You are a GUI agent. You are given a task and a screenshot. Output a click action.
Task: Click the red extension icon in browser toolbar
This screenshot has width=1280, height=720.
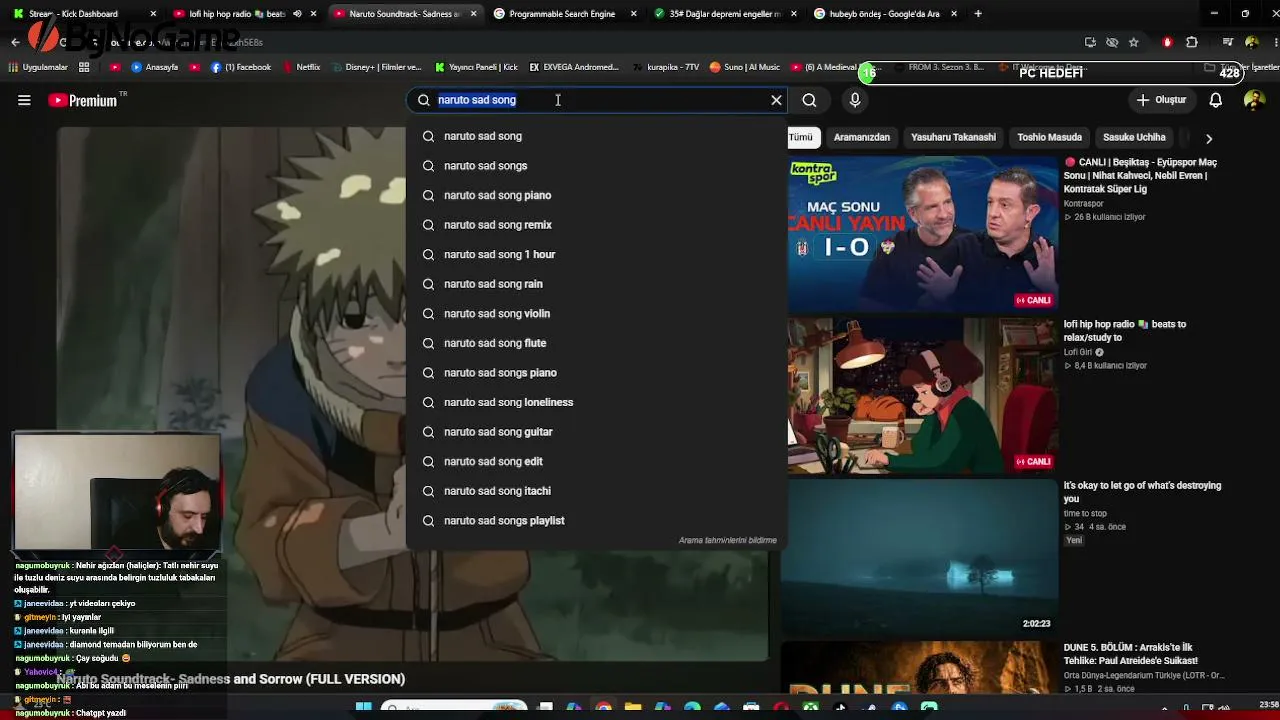pos(1167,42)
